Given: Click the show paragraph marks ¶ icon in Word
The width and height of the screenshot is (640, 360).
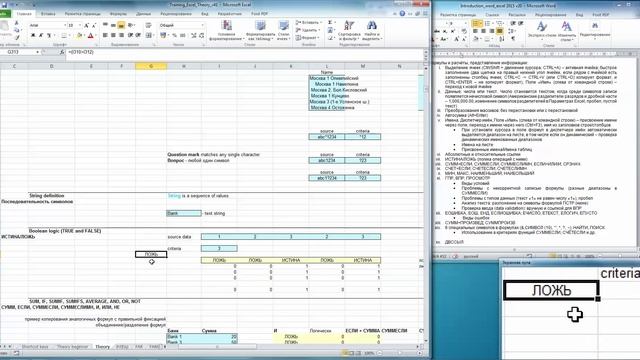Looking at the screenshot, I should point(513,39).
